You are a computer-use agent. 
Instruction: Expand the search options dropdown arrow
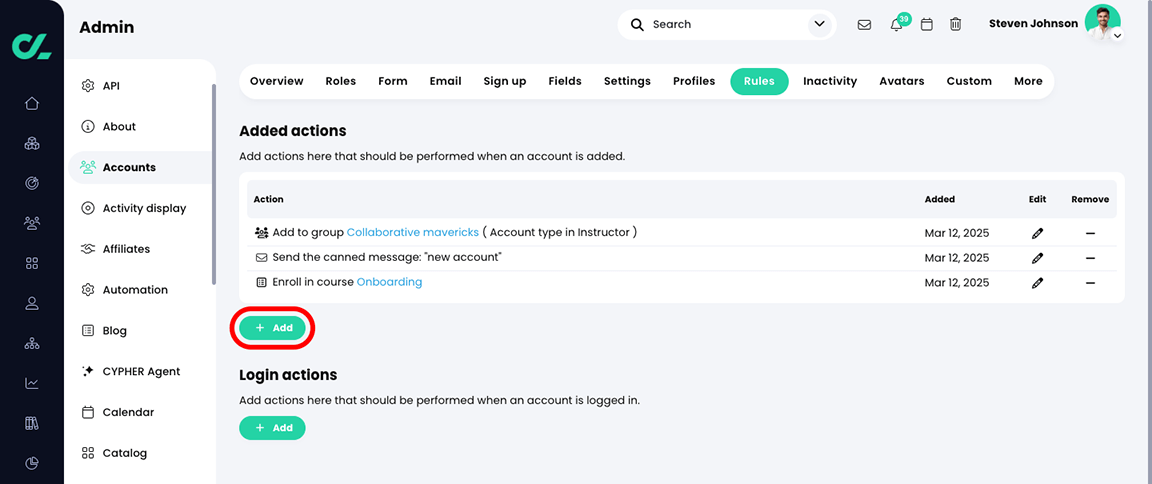pos(819,24)
